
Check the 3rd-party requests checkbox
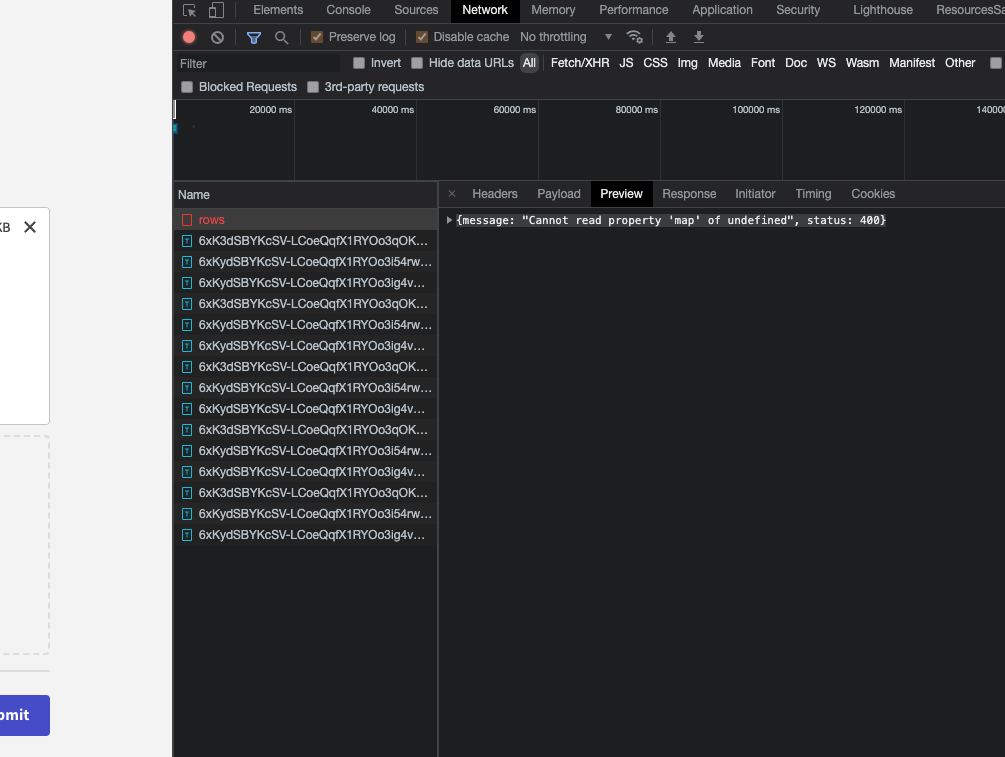point(313,87)
